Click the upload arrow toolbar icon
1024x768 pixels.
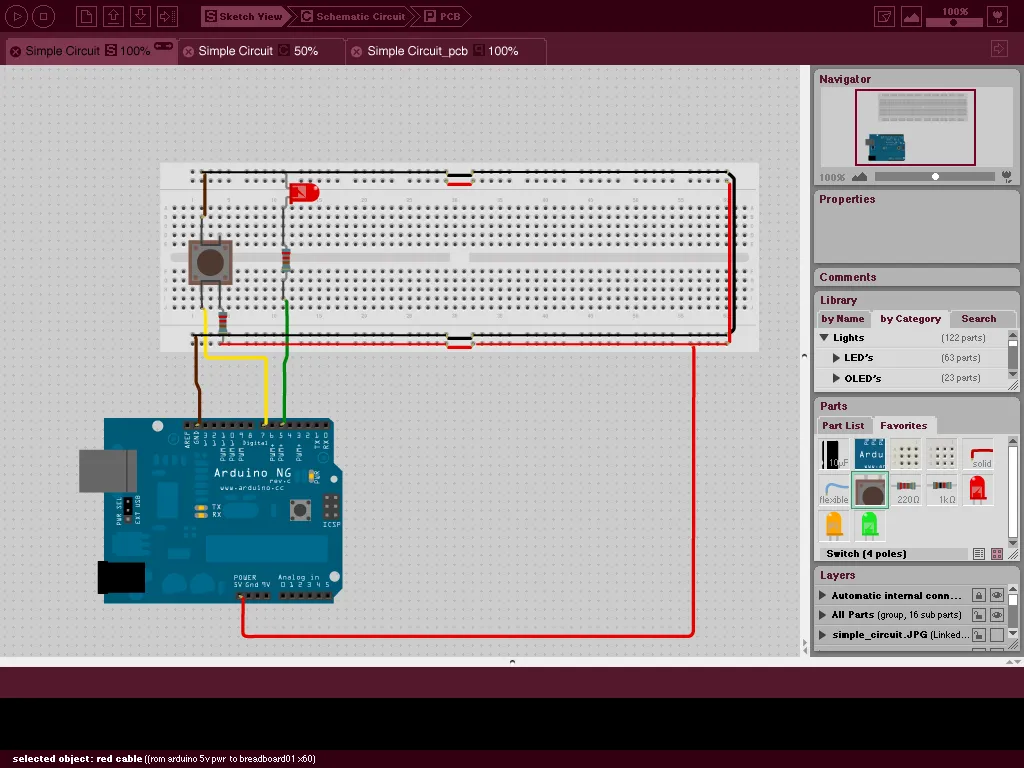(x=113, y=16)
